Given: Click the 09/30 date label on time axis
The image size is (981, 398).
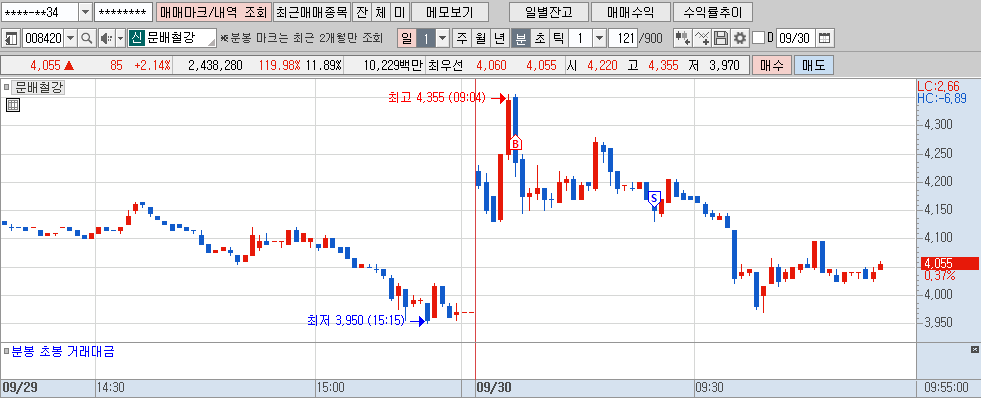Looking at the screenshot, I should point(494,387).
